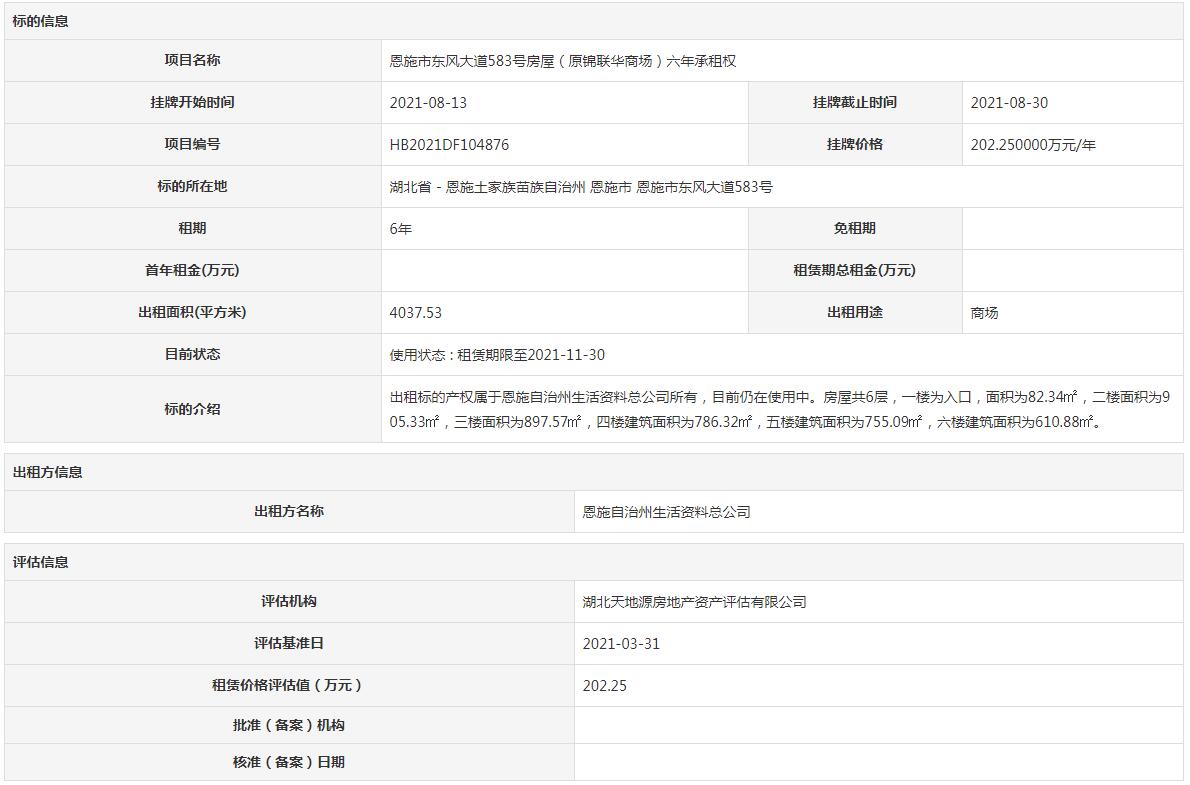Select appraisal value 202.25
Viewport: 1190px width, 785px height.
click(x=605, y=686)
